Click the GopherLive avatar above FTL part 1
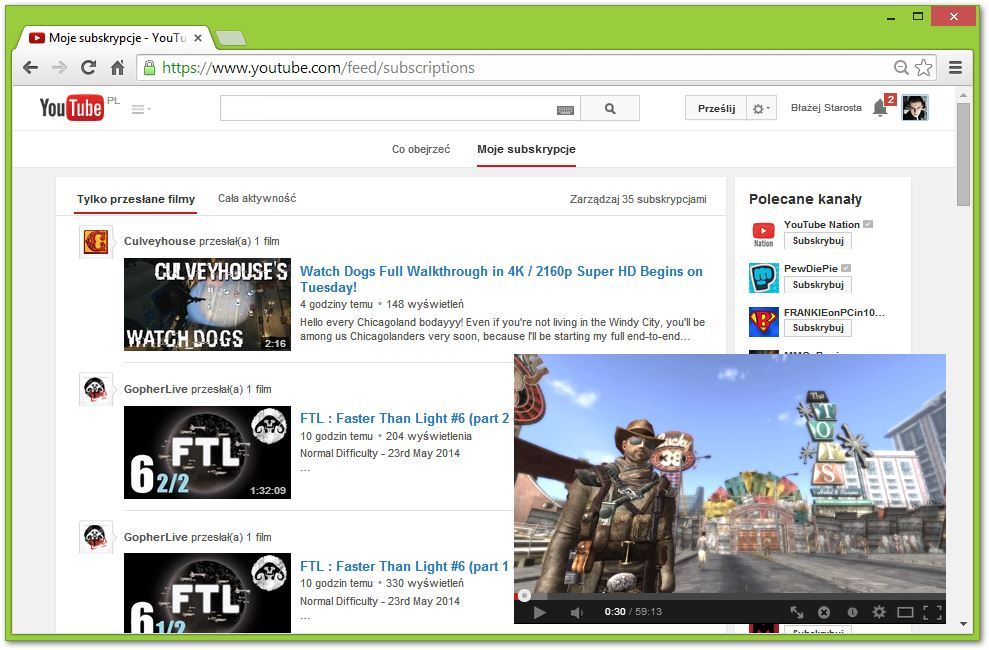 96,537
